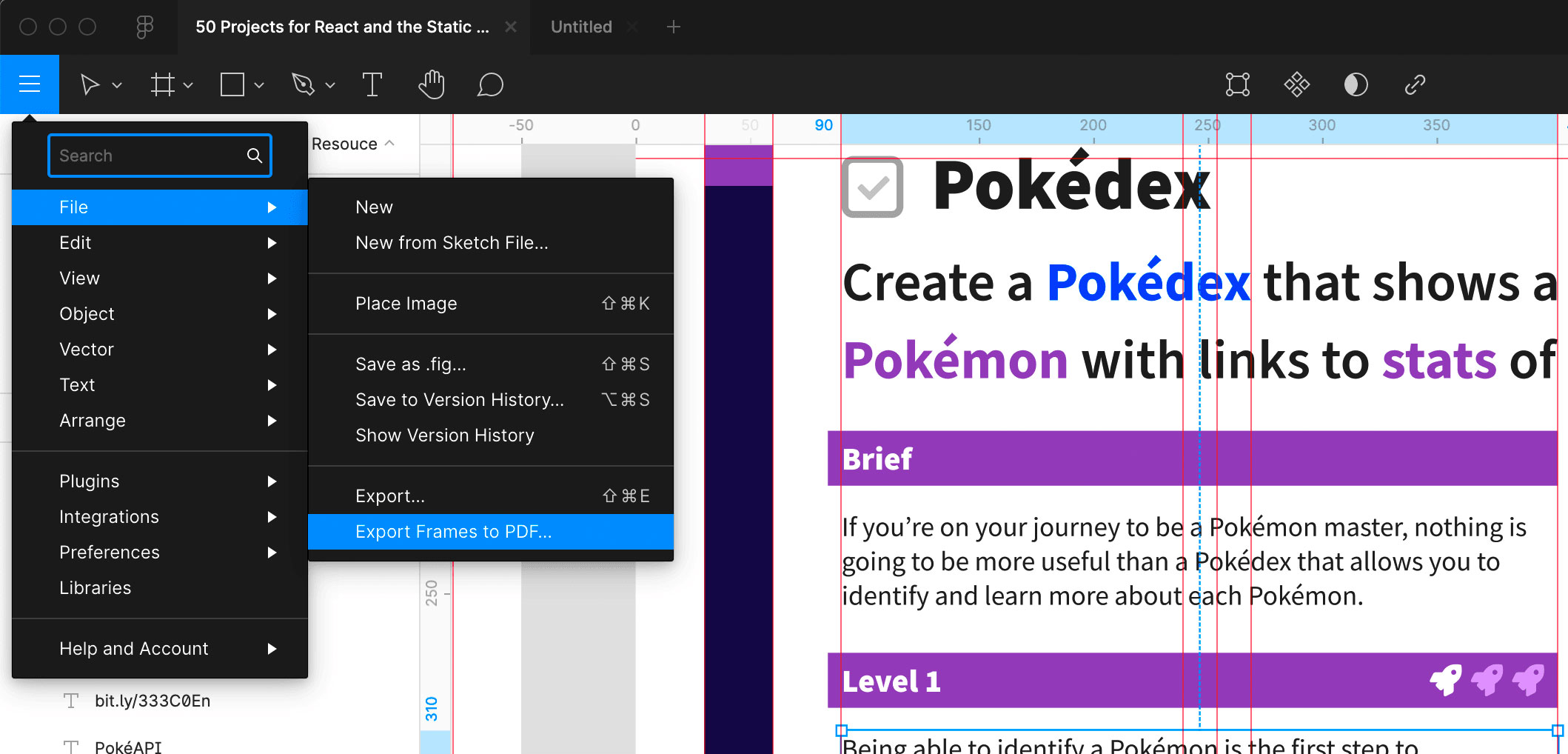The width and height of the screenshot is (1568, 754).
Task: Click the second rocket icon in Level 1
Action: (x=1487, y=680)
